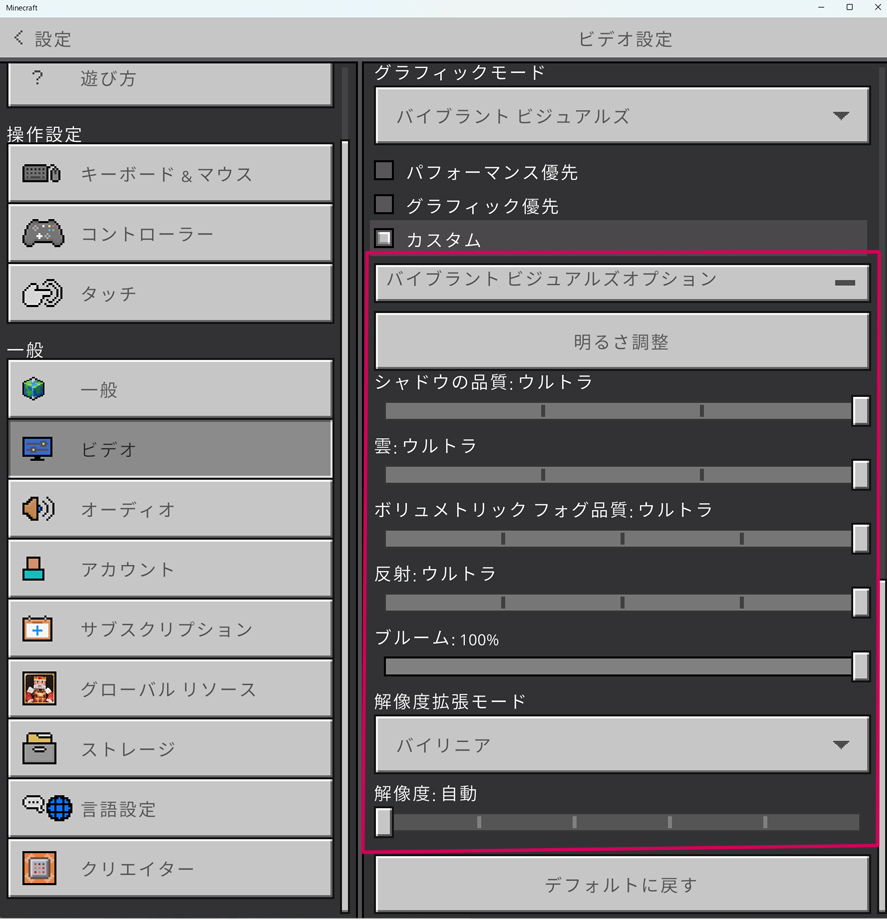This screenshot has width=887, height=920.
Task: Click the globe block icon for 一般
Action: tap(33, 389)
